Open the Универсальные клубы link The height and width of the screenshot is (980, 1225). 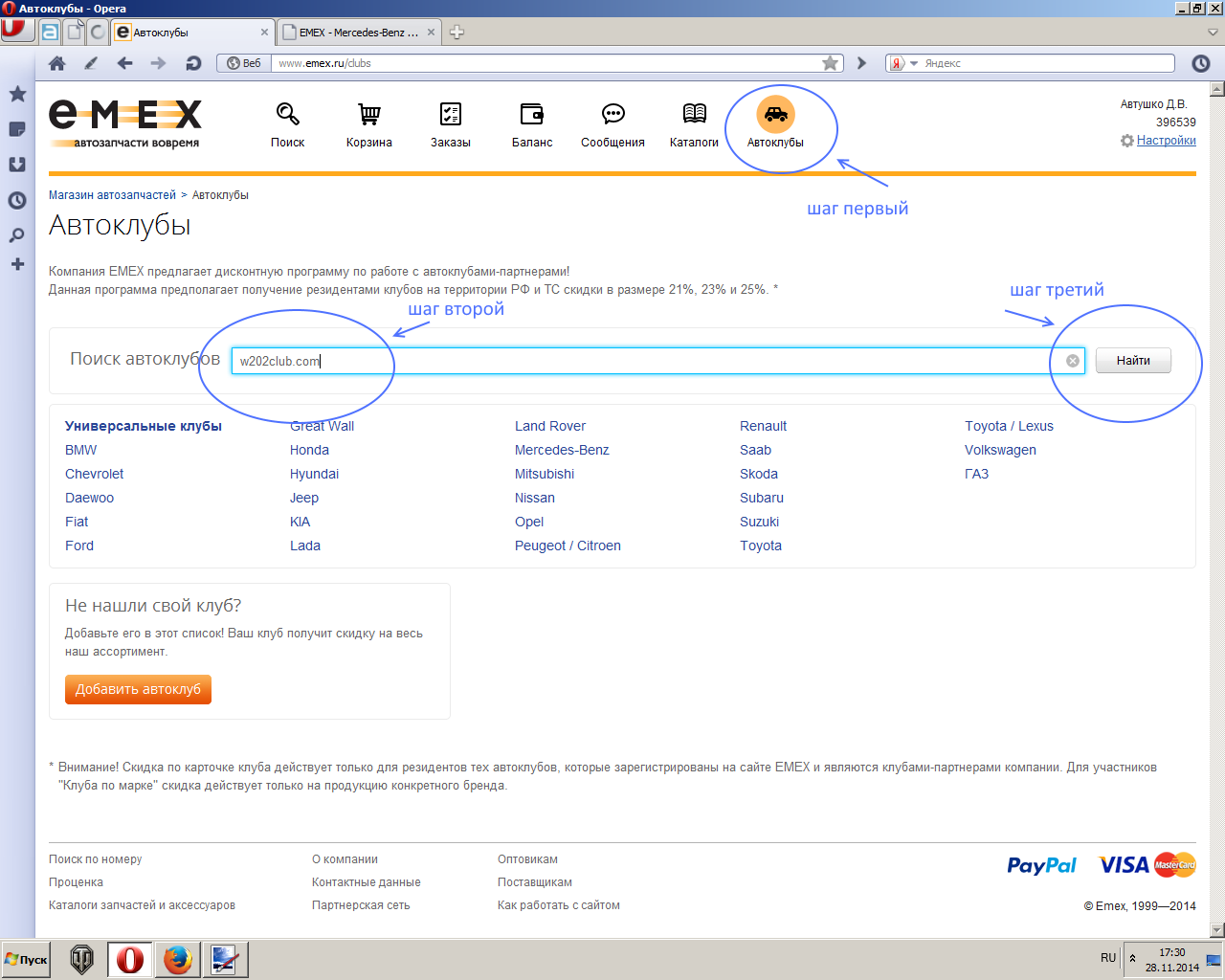pyautogui.click(x=144, y=426)
